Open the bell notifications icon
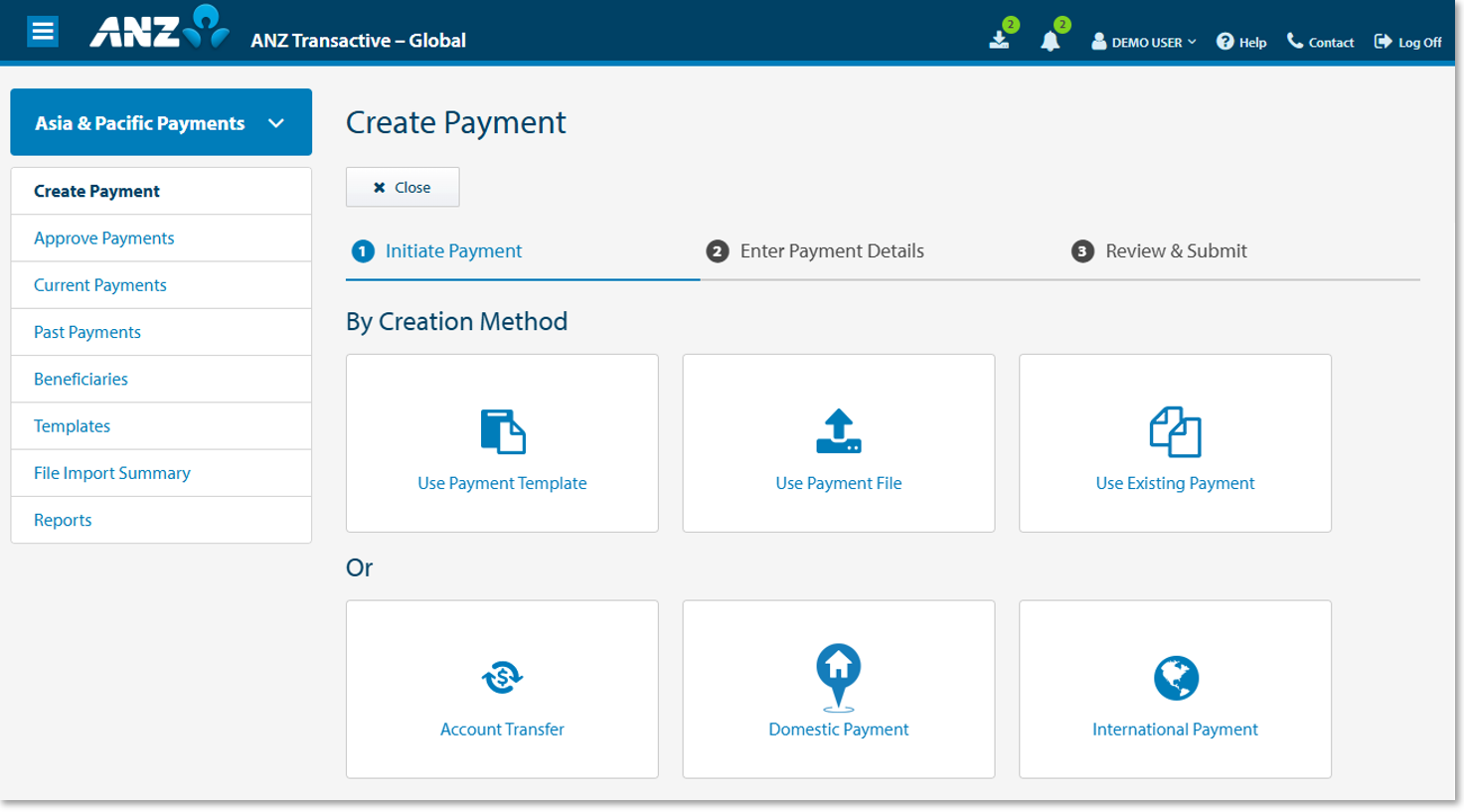This screenshot has width=1464, height=812. point(1051,40)
